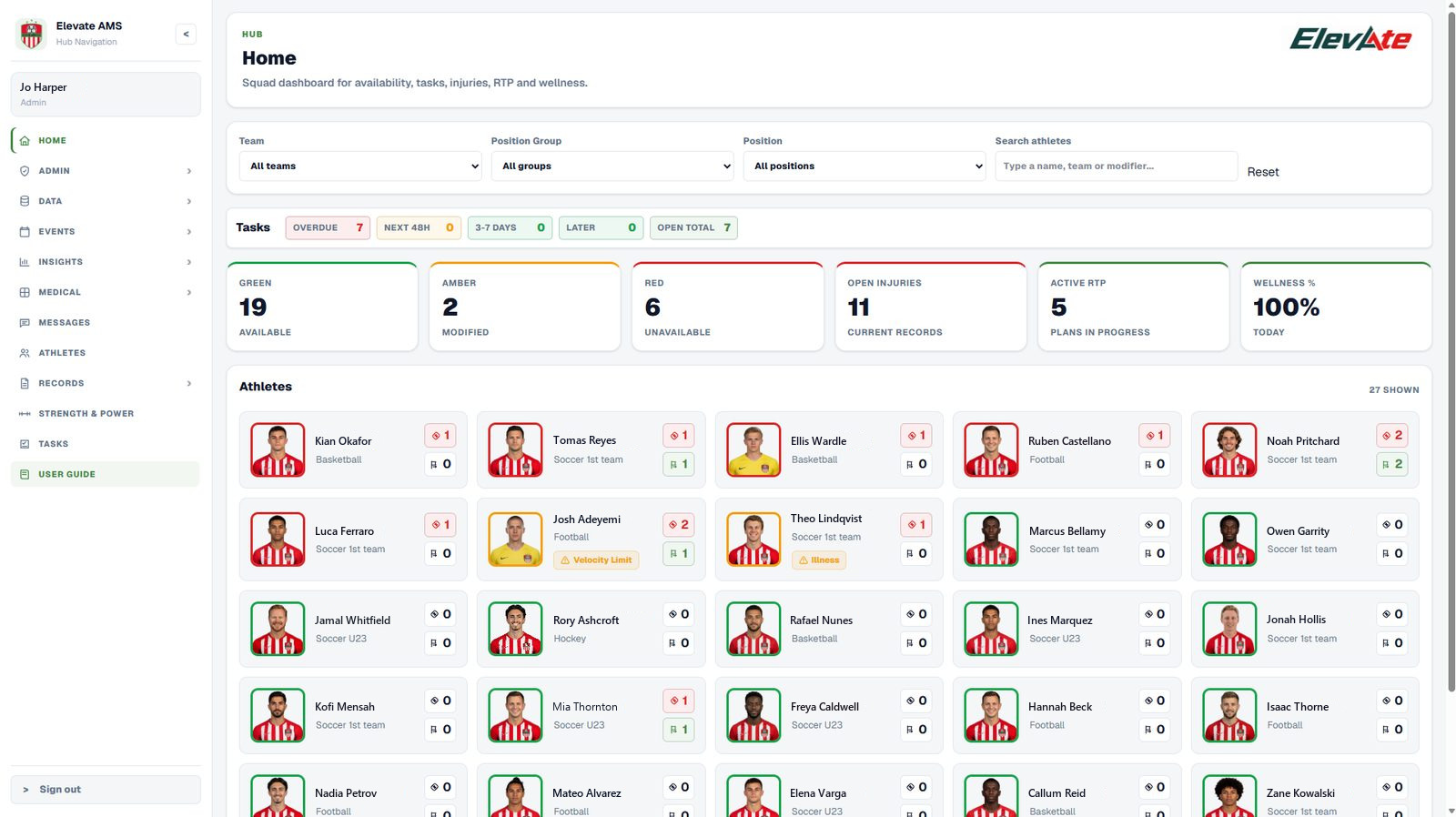Viewport: 1456px width, 817px height.
Task: Click the Sign out button
Action: [106, 790]
